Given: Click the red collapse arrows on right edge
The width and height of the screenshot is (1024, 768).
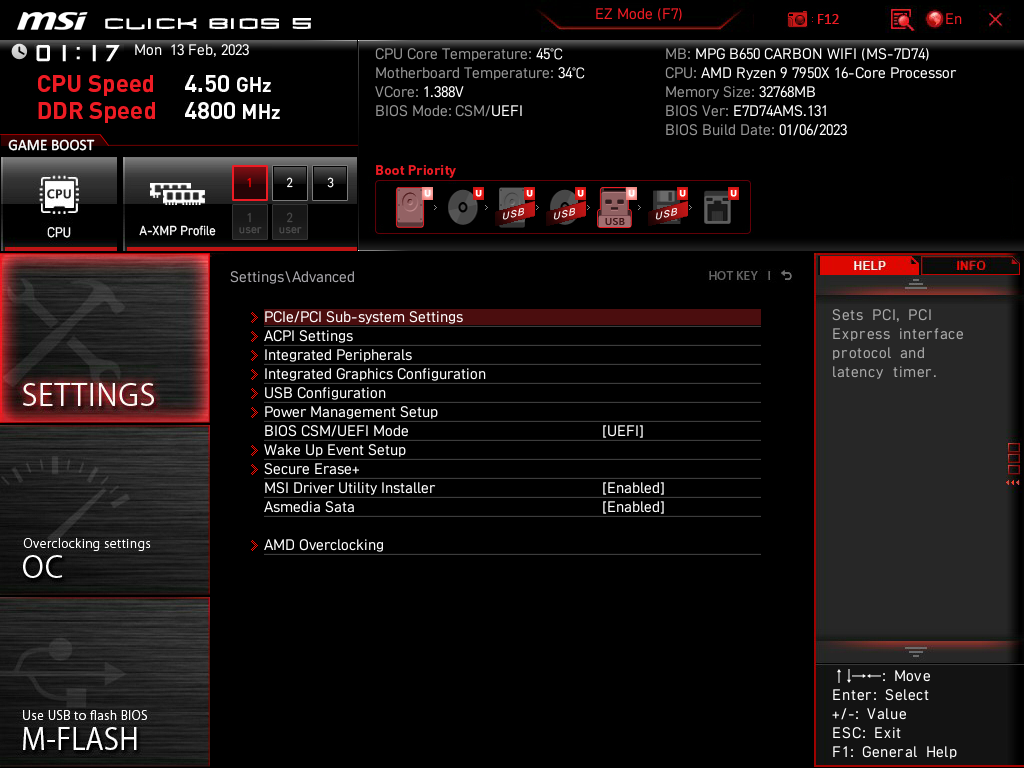Looking at the screenshot, I should point(1012,483).
